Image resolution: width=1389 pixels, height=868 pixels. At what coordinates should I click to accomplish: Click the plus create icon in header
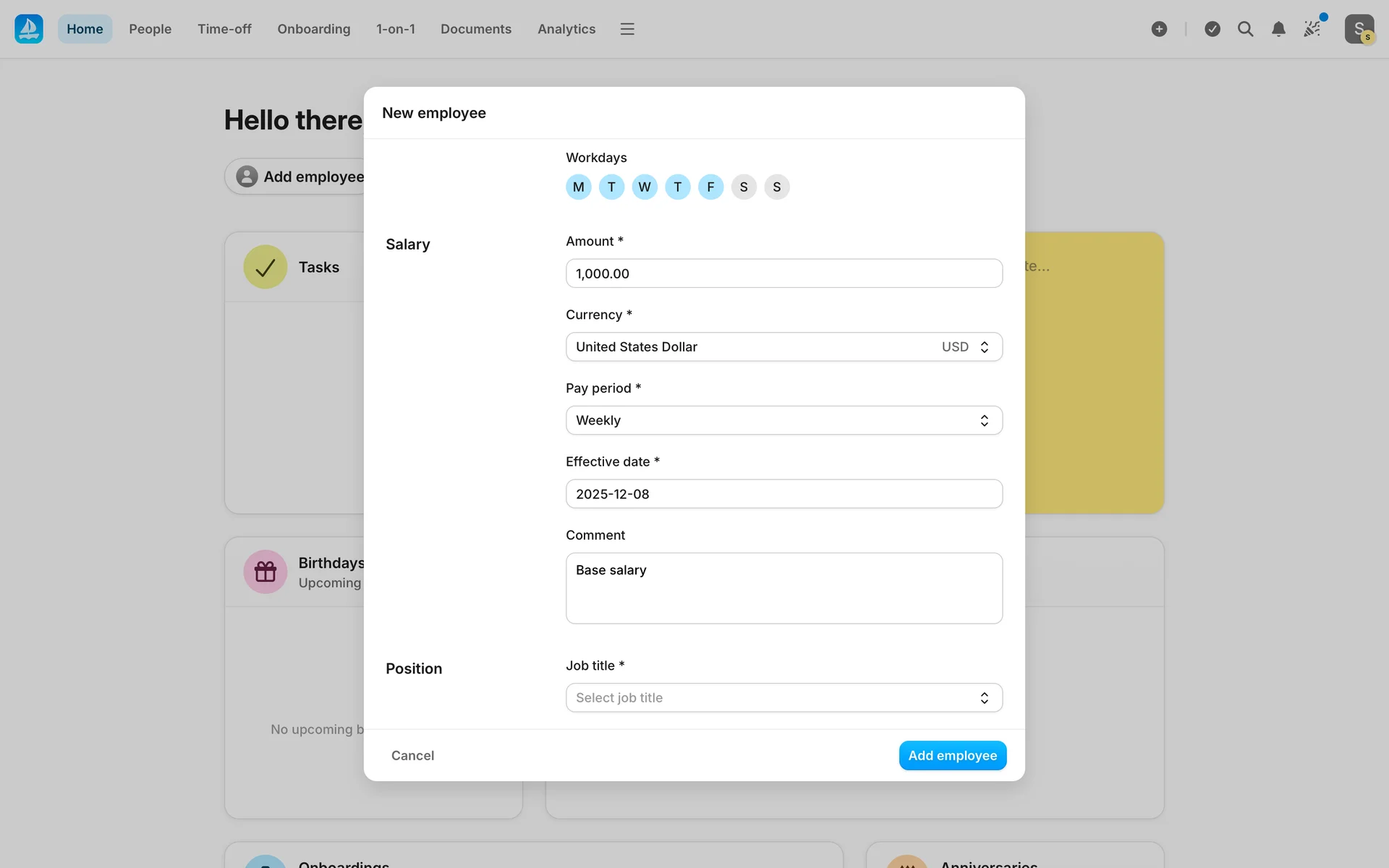1159,29
